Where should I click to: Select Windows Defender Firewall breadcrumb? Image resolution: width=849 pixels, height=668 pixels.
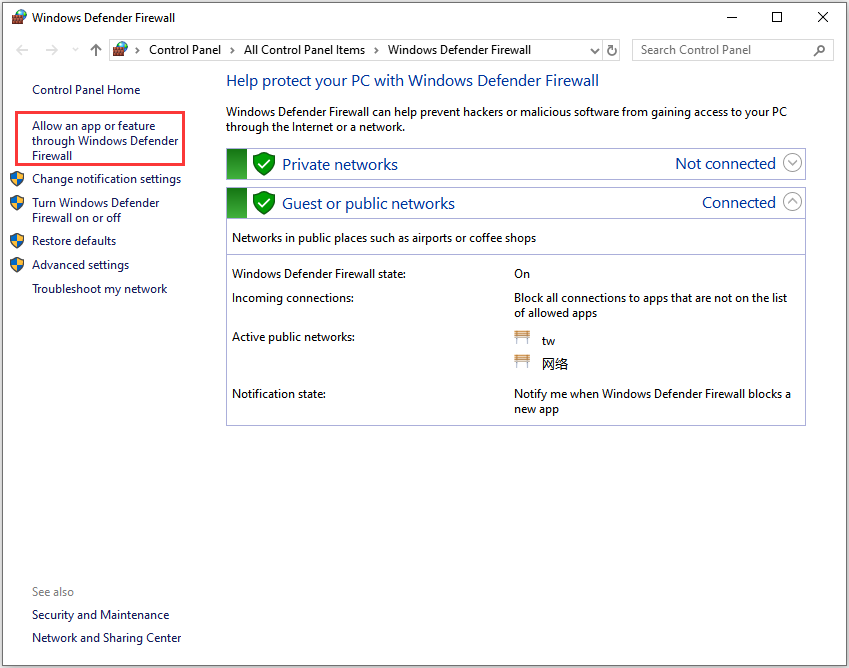459,50
